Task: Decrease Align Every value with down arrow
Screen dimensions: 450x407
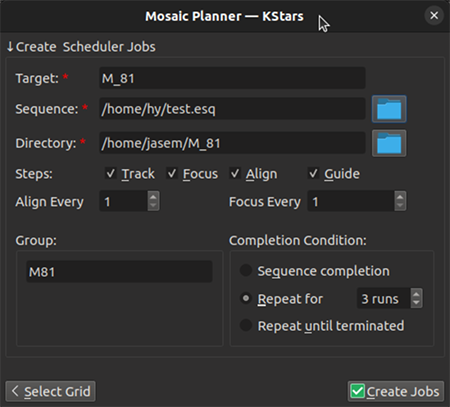Action: [153, 206]
